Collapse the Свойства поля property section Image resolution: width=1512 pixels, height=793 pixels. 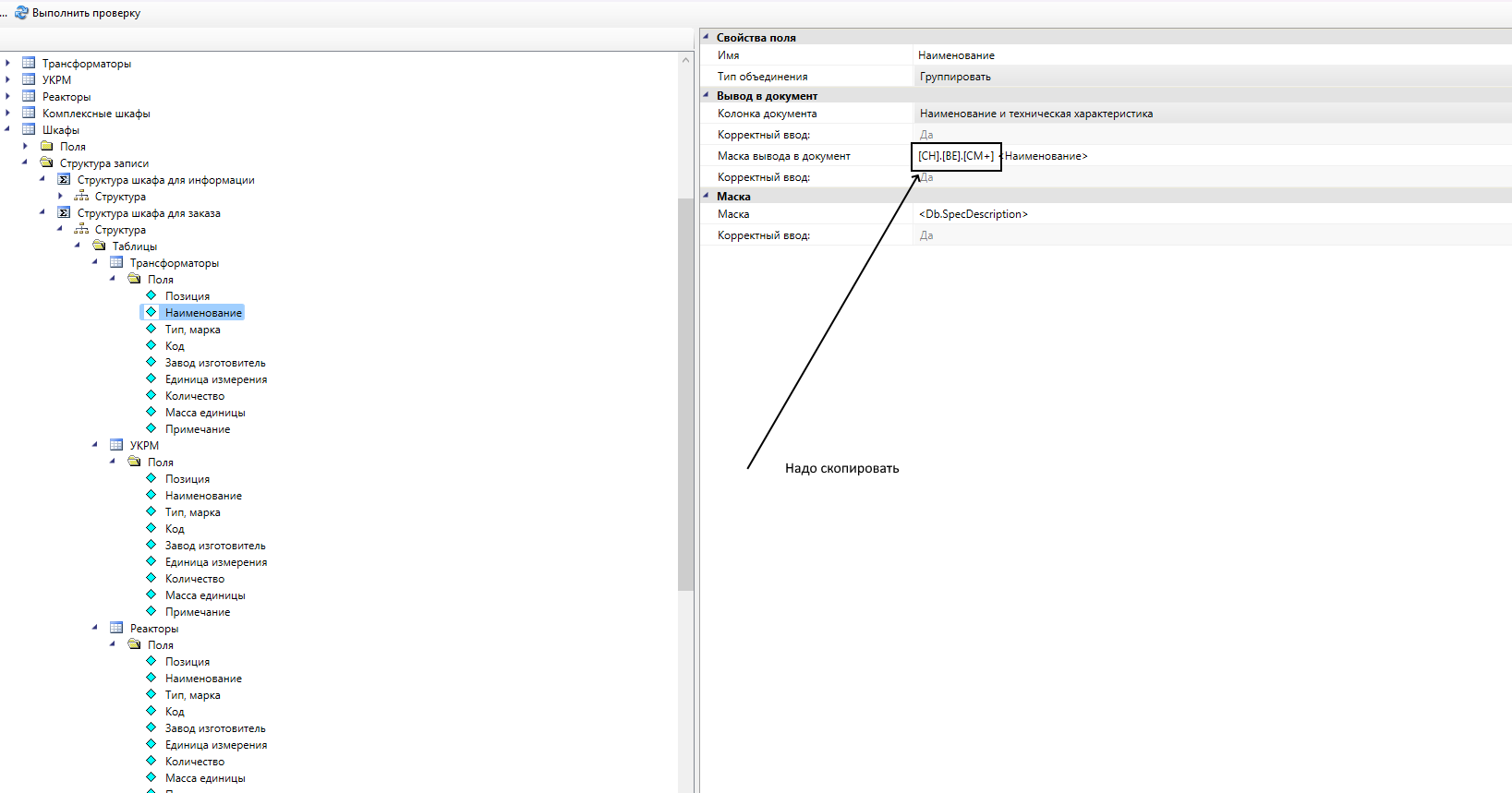pyautogui.click(x=707, y=38)
